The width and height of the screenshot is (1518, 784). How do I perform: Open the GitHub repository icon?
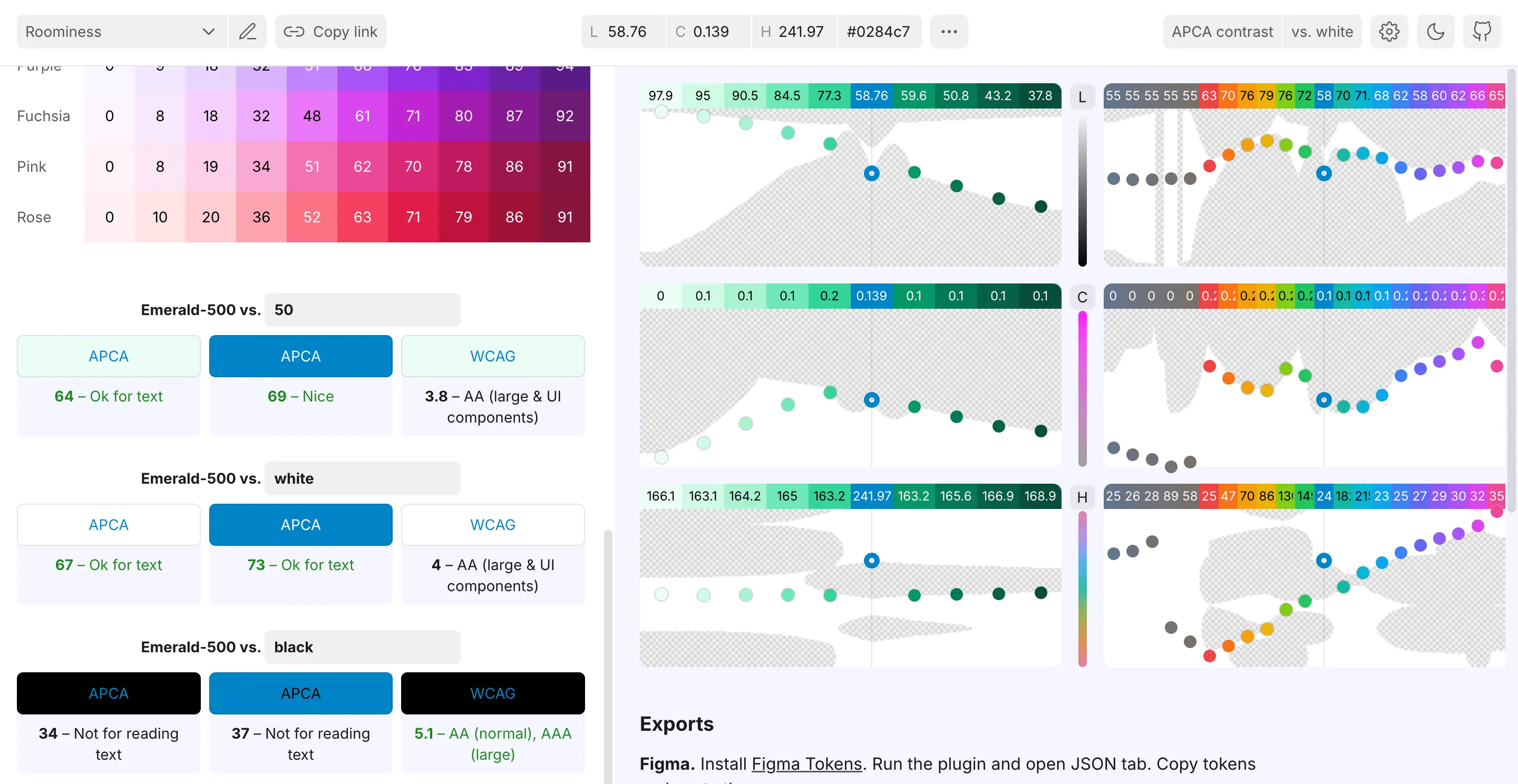click(1482, 32)
